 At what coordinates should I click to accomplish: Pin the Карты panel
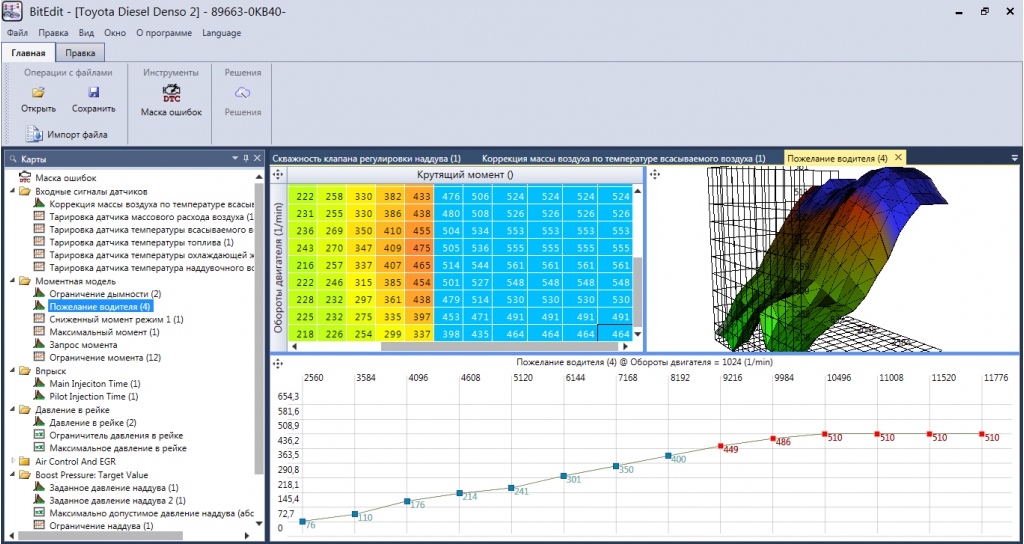coord(246,158)
